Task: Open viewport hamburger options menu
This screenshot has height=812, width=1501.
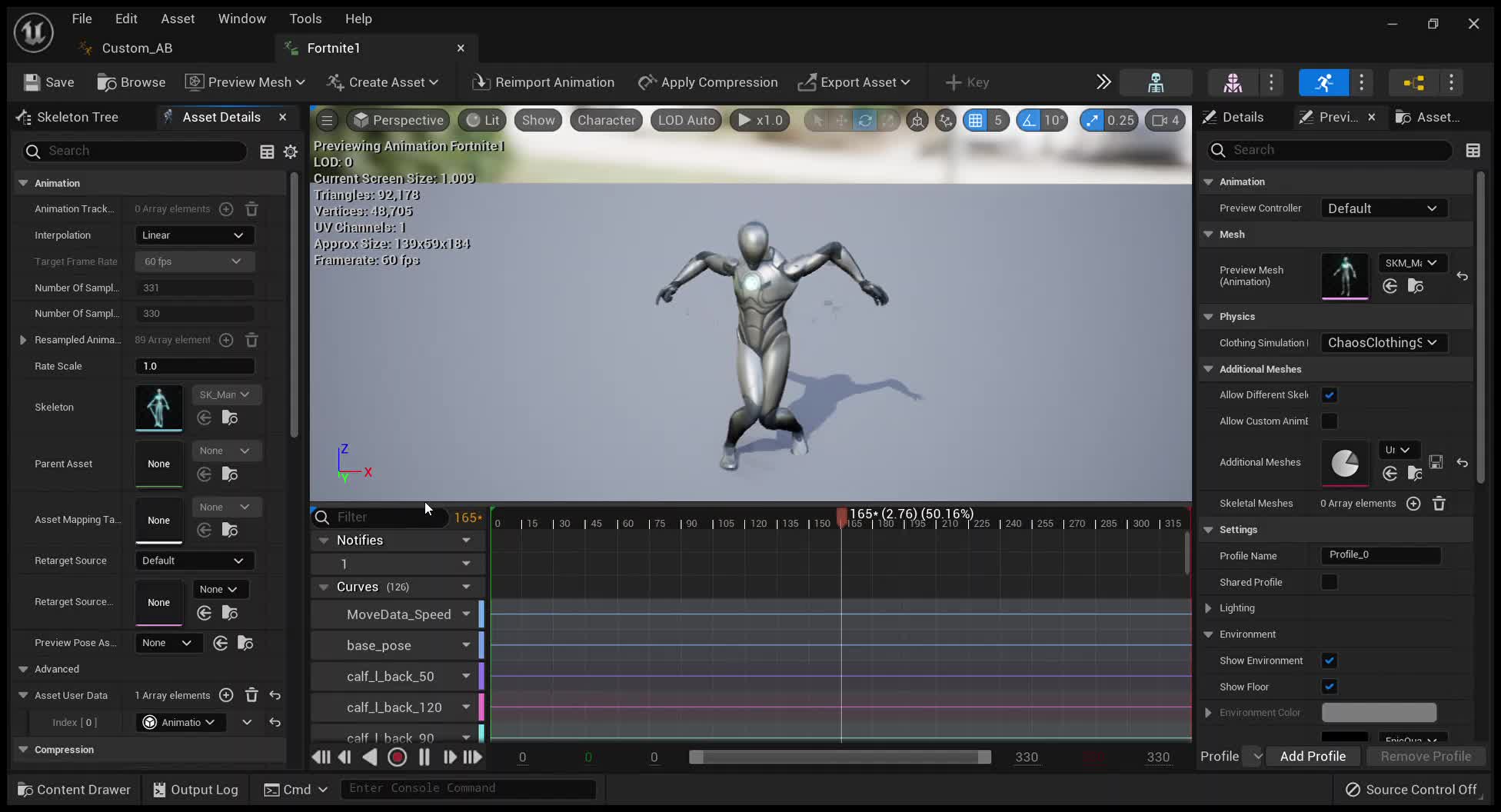Action: pos(327,120)
